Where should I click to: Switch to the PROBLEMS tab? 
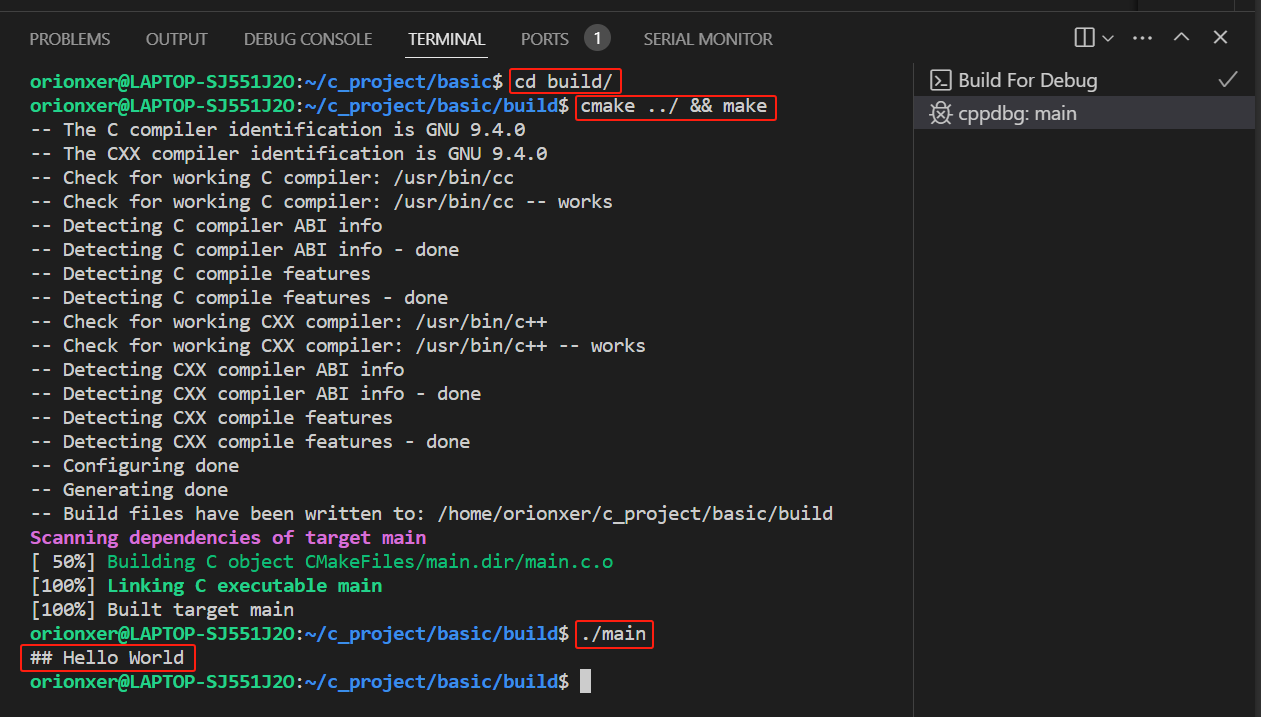[x=70, y=39]
